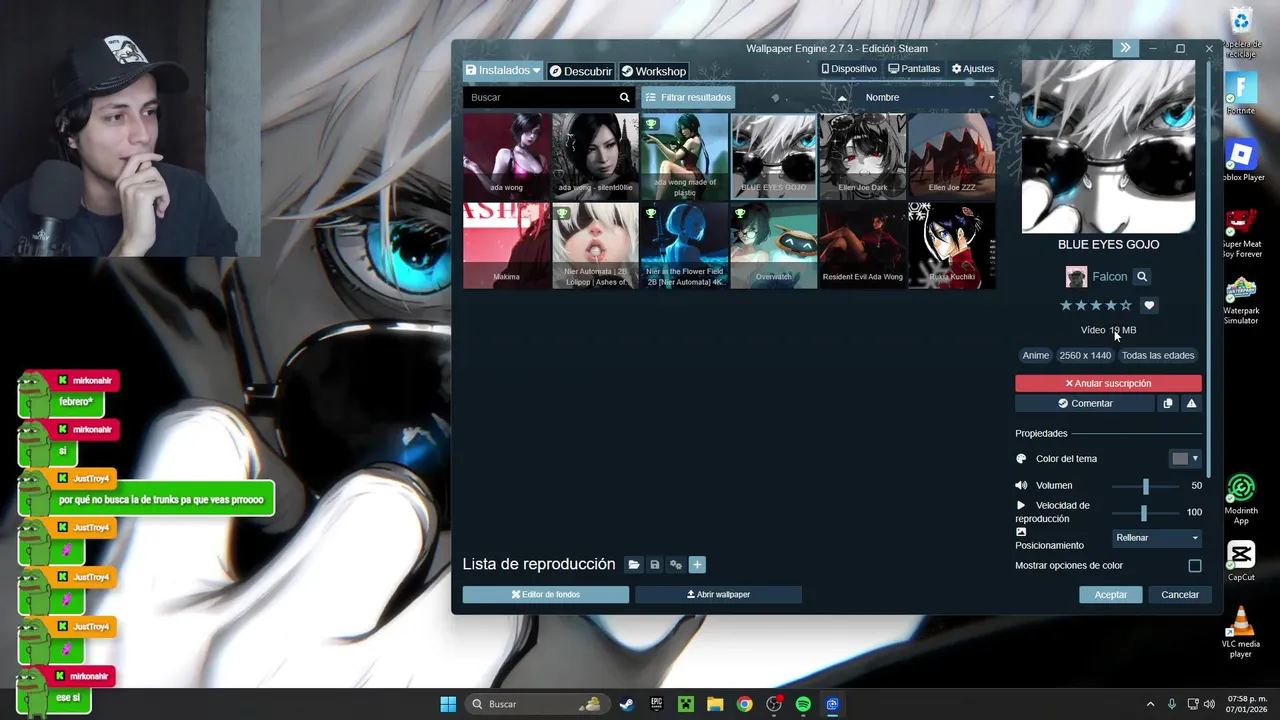
Task: Toggle the Filtrar resultados button
Action: (x=688, y=97)
